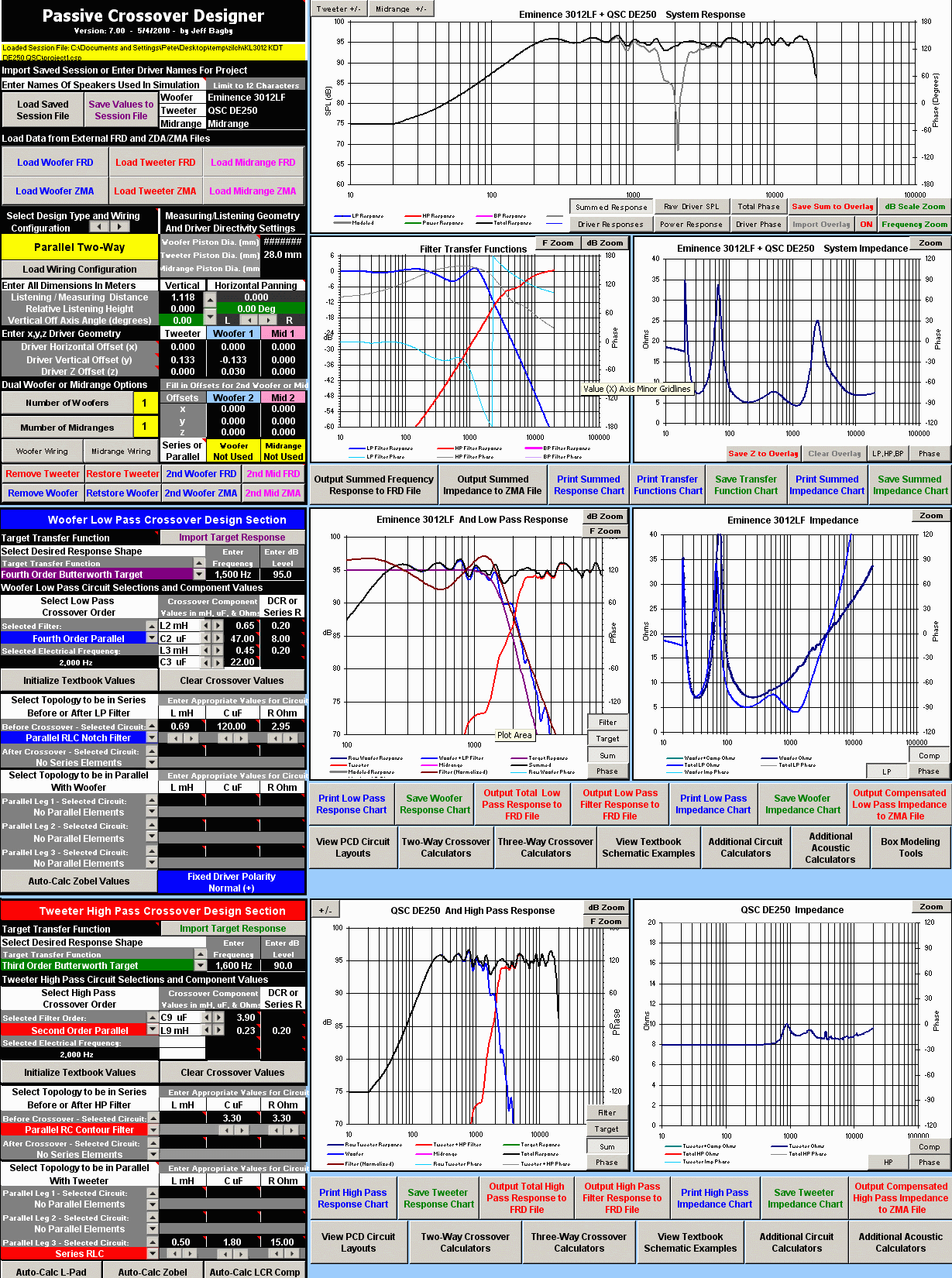Toggle Midrange +/- polarity at top
952x1278 pixels.
click(400, 9)
